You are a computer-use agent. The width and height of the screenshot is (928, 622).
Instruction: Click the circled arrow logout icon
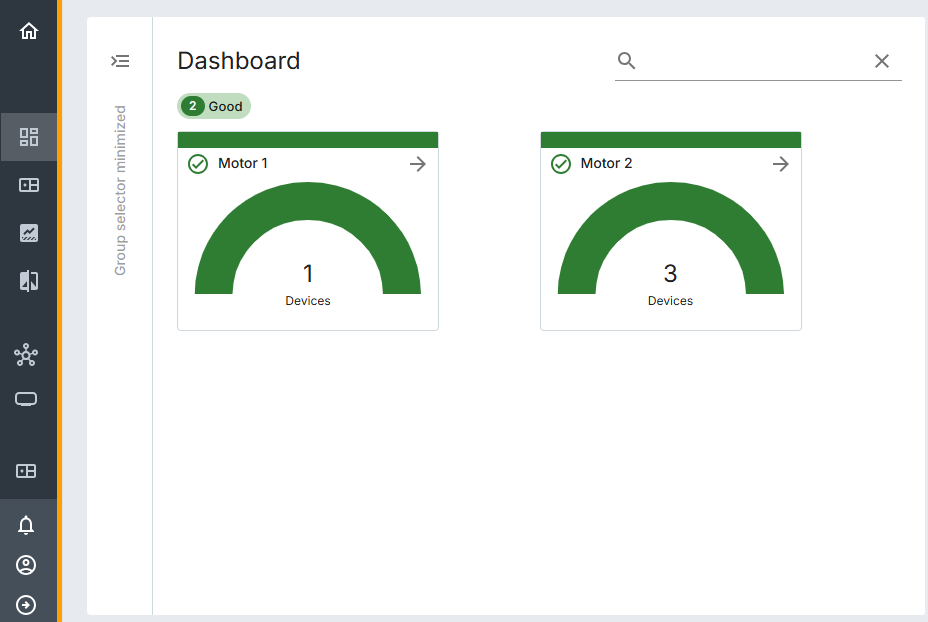coord(26,605)
